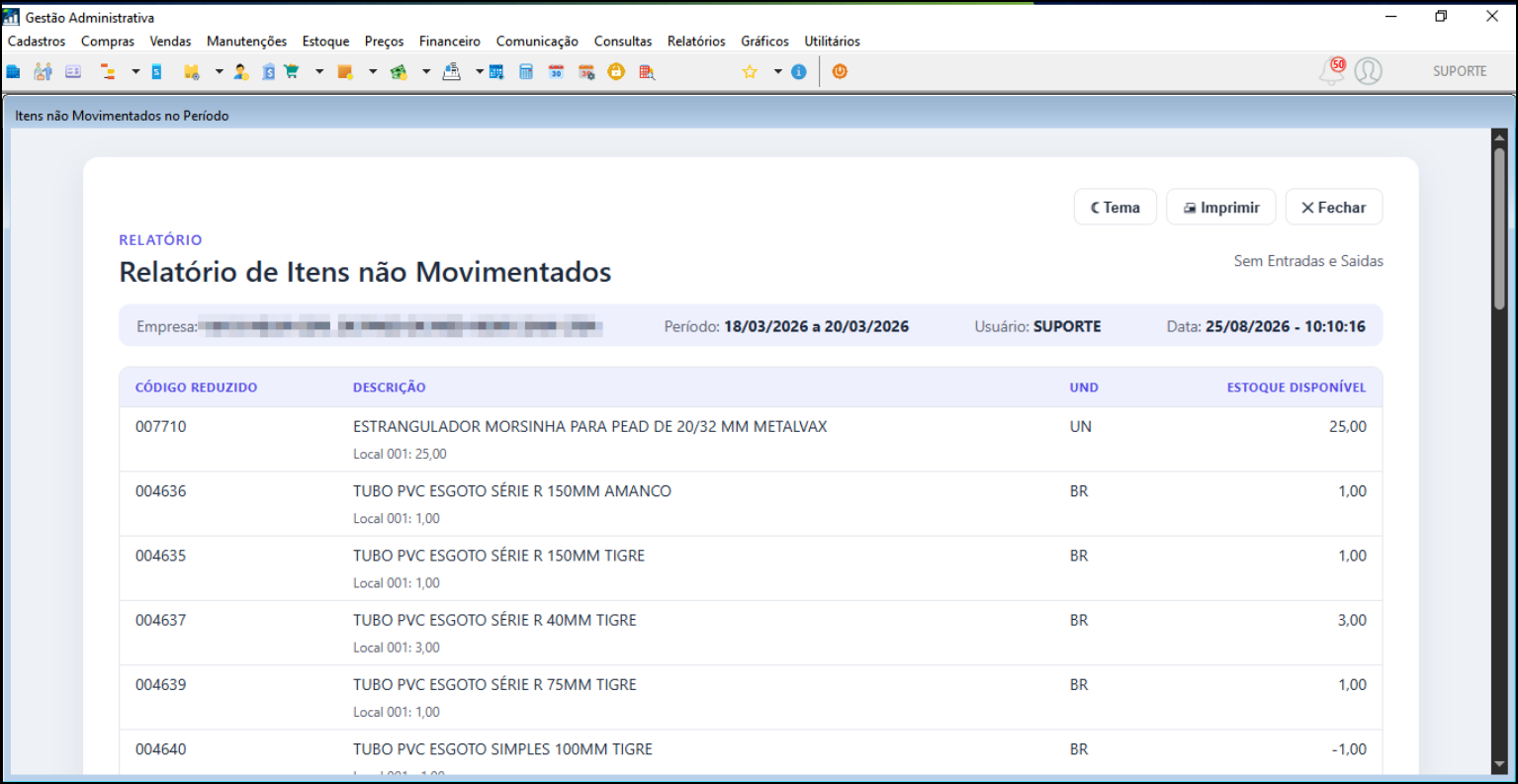This screenshot has height=784, width=1518.
Task: Click the purple ID card toolbar icon
Action: click(x=73, y=71)
